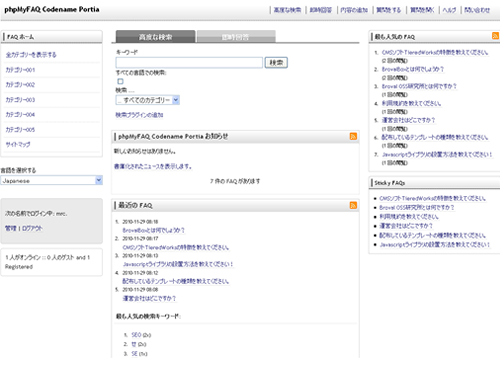Open 即時回答 in top navigation bar
Viewport: 500px width, 375px height.
pyautogui.click(x=321, y=10)
